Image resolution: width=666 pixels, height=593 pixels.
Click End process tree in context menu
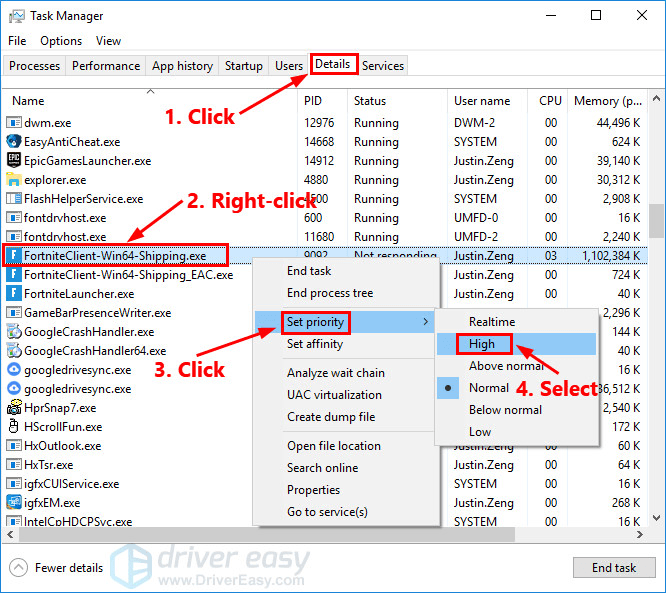(330, 293)
